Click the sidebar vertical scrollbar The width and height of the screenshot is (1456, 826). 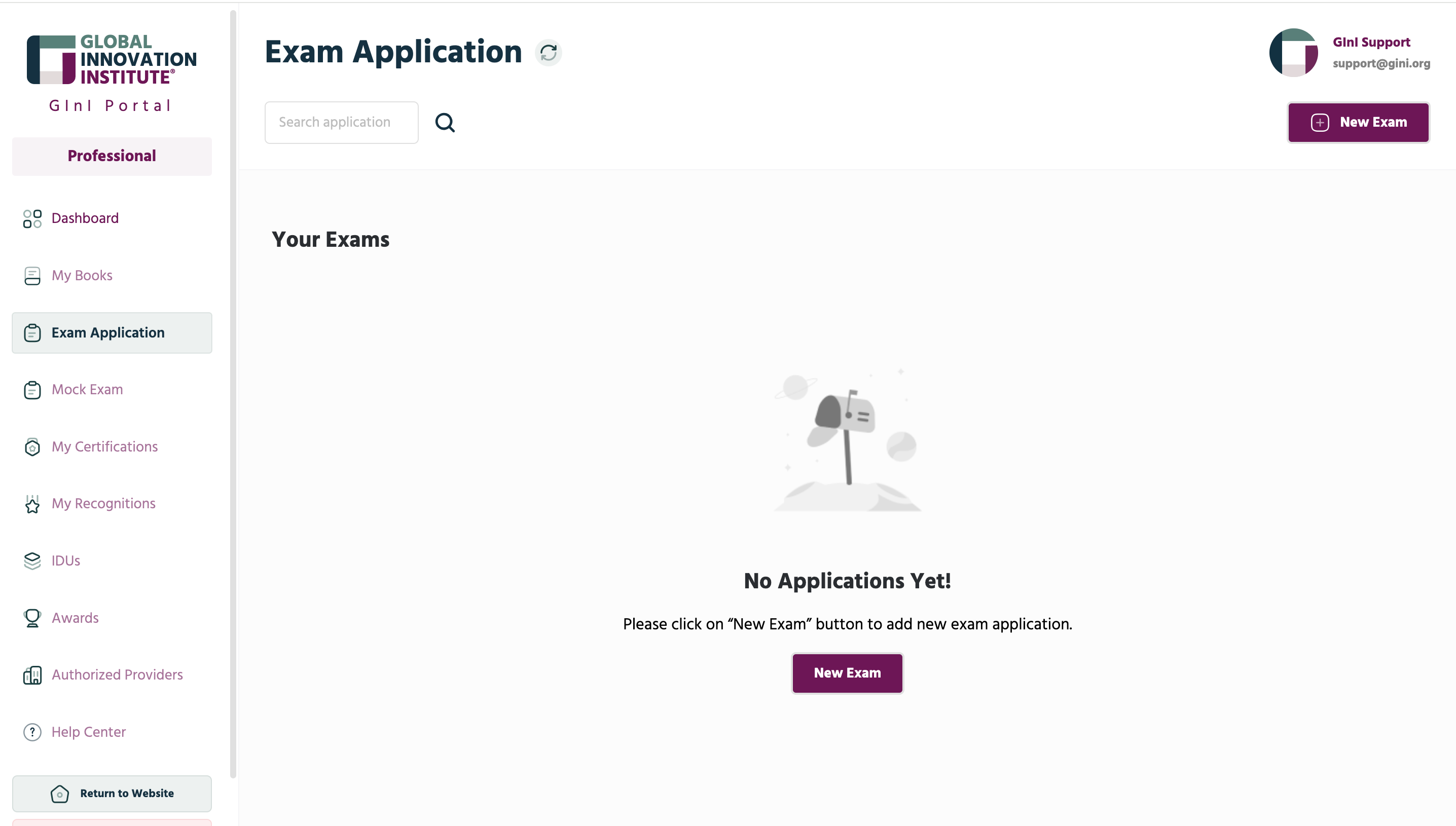(x=233, y=394)
